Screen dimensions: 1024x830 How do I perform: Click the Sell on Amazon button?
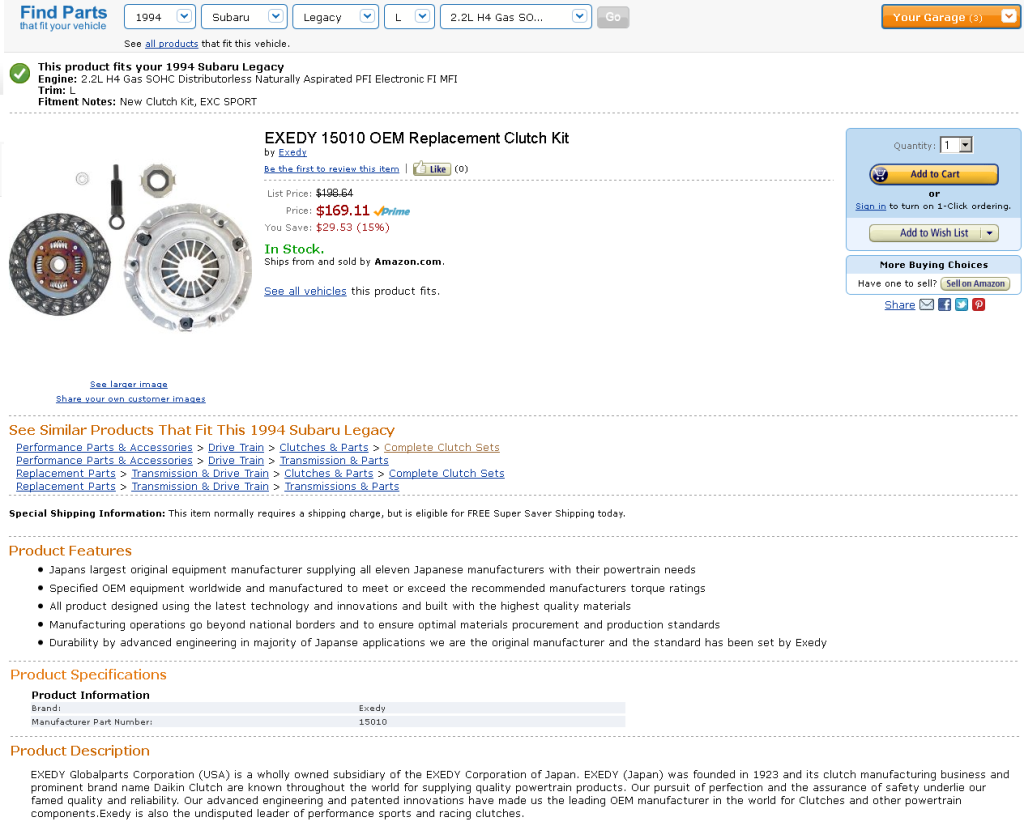click(975, 284)
